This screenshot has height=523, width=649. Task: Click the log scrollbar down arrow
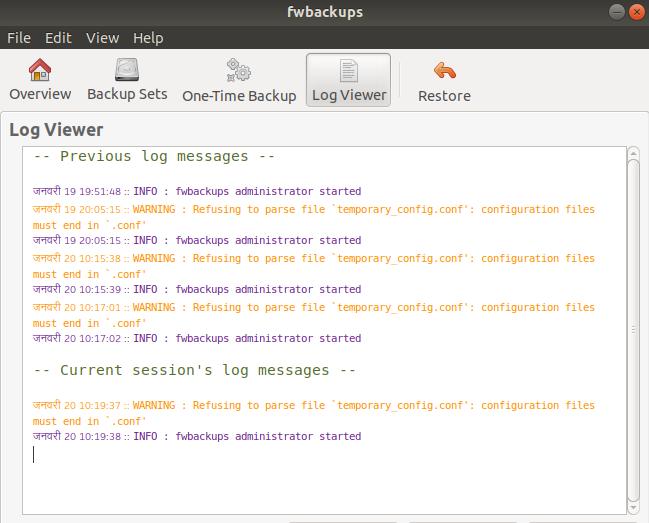pyautogui.click(x=633, y=508)
